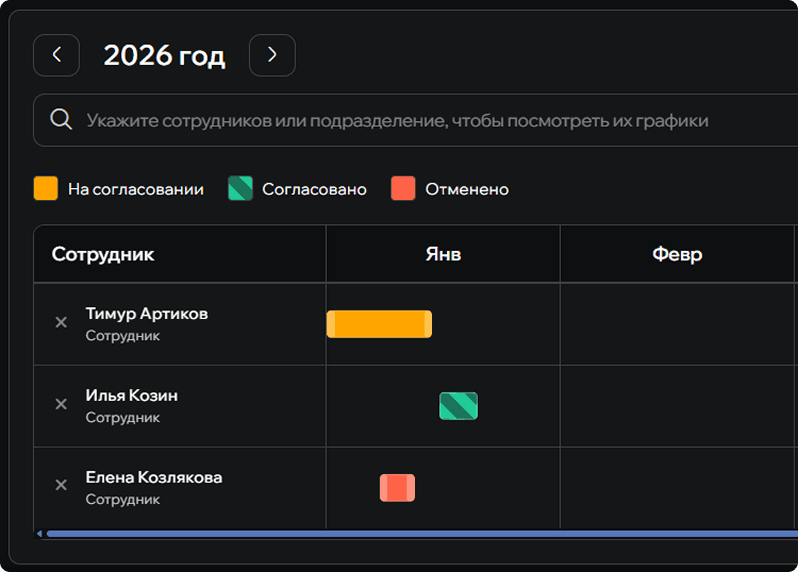Remove Тимур Артиков from the schedule
798x572 pixels.
pyautogui.click(x=61, y=322)
